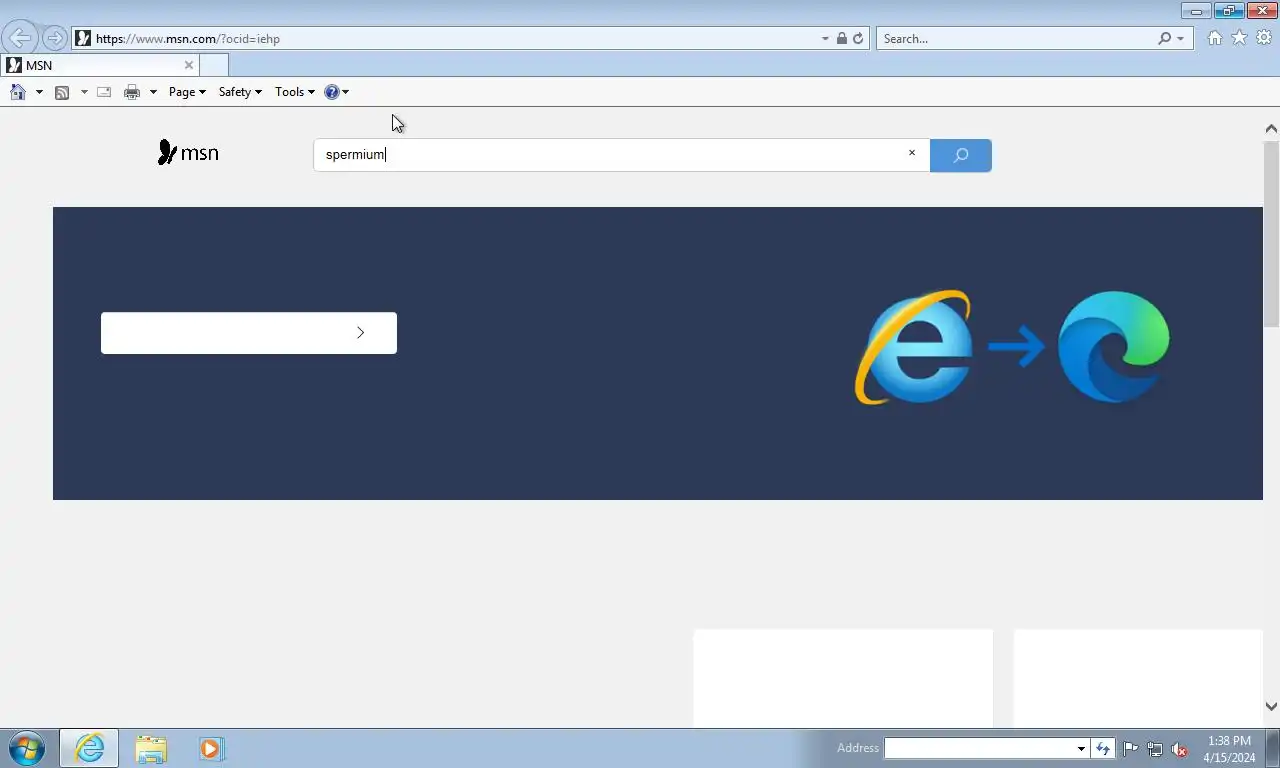Click the vertical scrollbar thumb
The height and width of the screenshot is (768, 1280).
click(x=1271, y=233)
